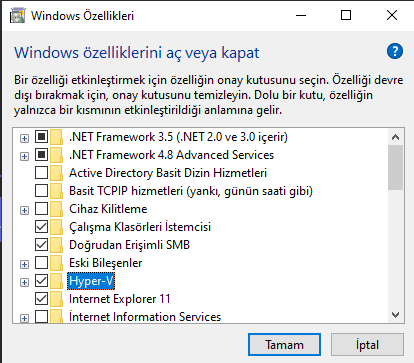Click folder icon next to Basit TCPIP hizmetleri
The height and width of the screenshot is (363, 414).
57,191
